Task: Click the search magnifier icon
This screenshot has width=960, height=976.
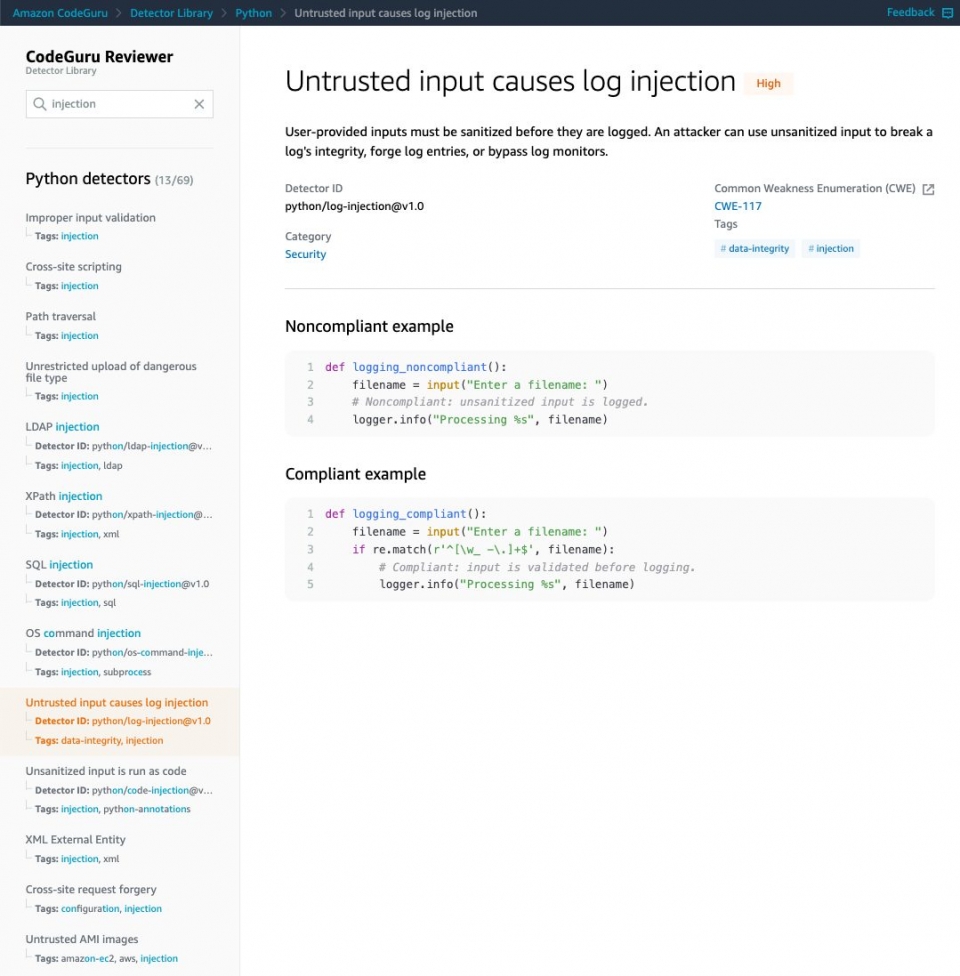Action: click(x=39, y=103)
